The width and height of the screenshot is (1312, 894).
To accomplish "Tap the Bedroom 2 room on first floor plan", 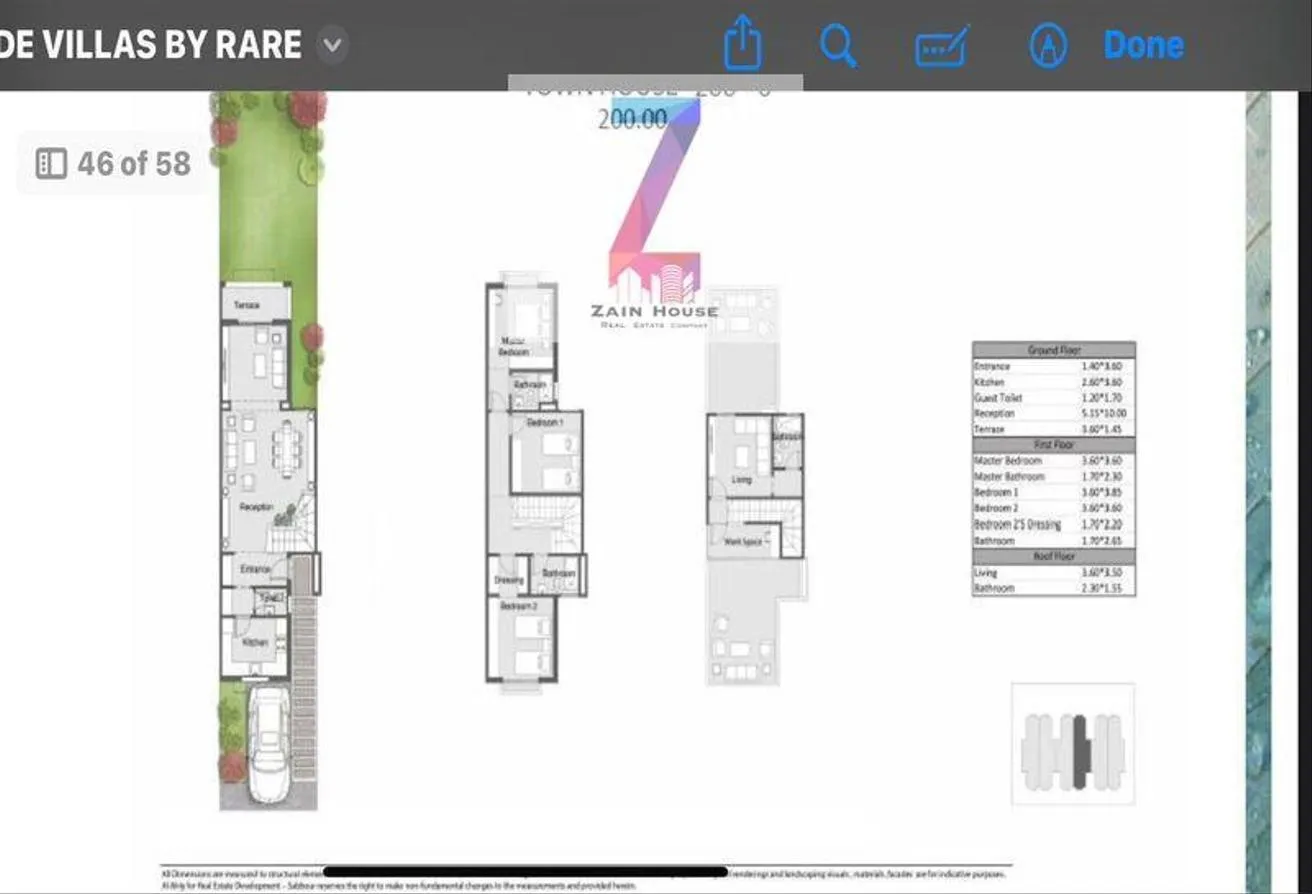I will point(519,639).
